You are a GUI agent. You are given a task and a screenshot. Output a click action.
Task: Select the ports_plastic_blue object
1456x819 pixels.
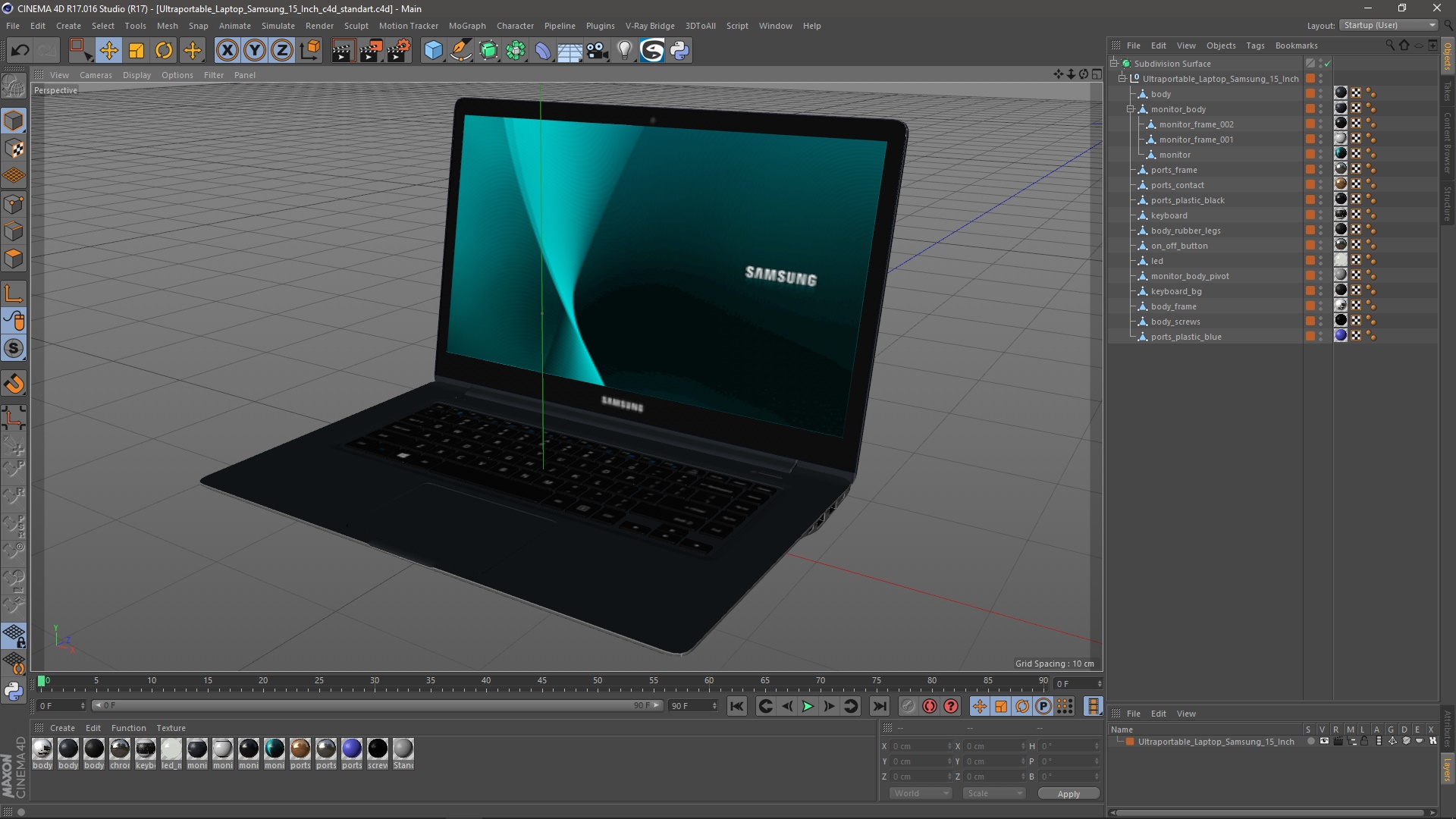click(x=1186, y=337)
